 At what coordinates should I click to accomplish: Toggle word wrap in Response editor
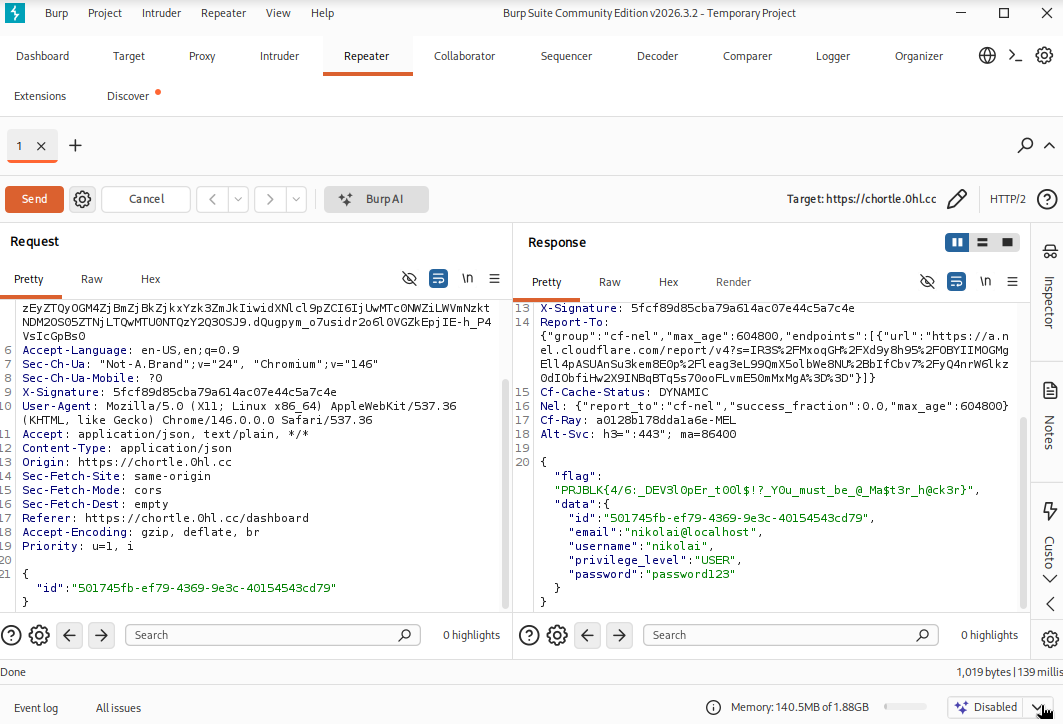pyautogui.click(x=956, y=281)
